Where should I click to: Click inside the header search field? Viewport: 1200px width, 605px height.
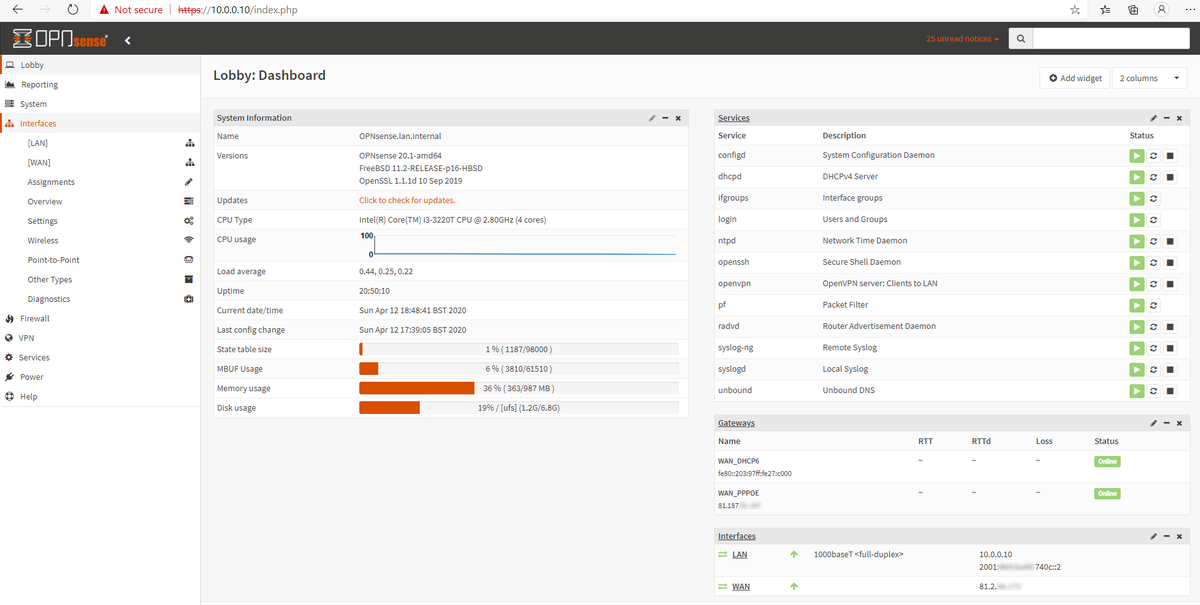click(x=1110, y=38)
